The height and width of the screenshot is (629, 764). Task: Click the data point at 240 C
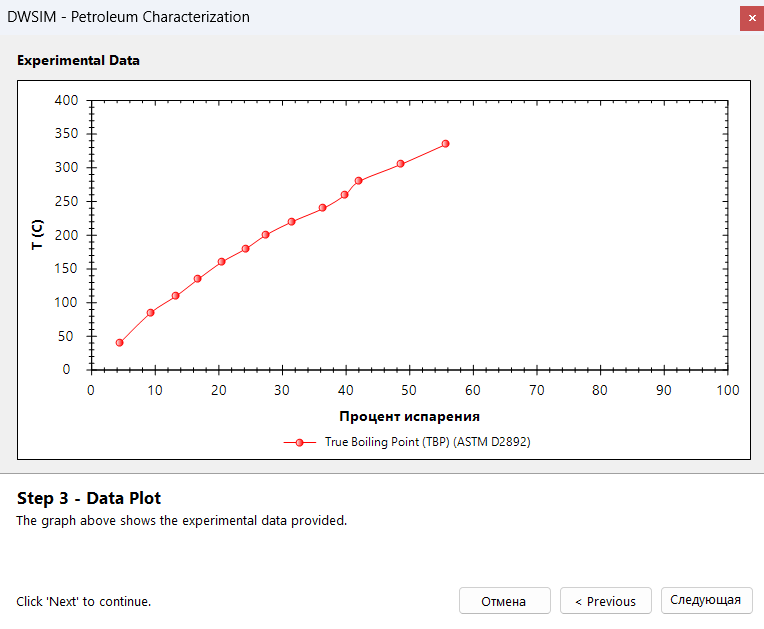pos(323,208)
